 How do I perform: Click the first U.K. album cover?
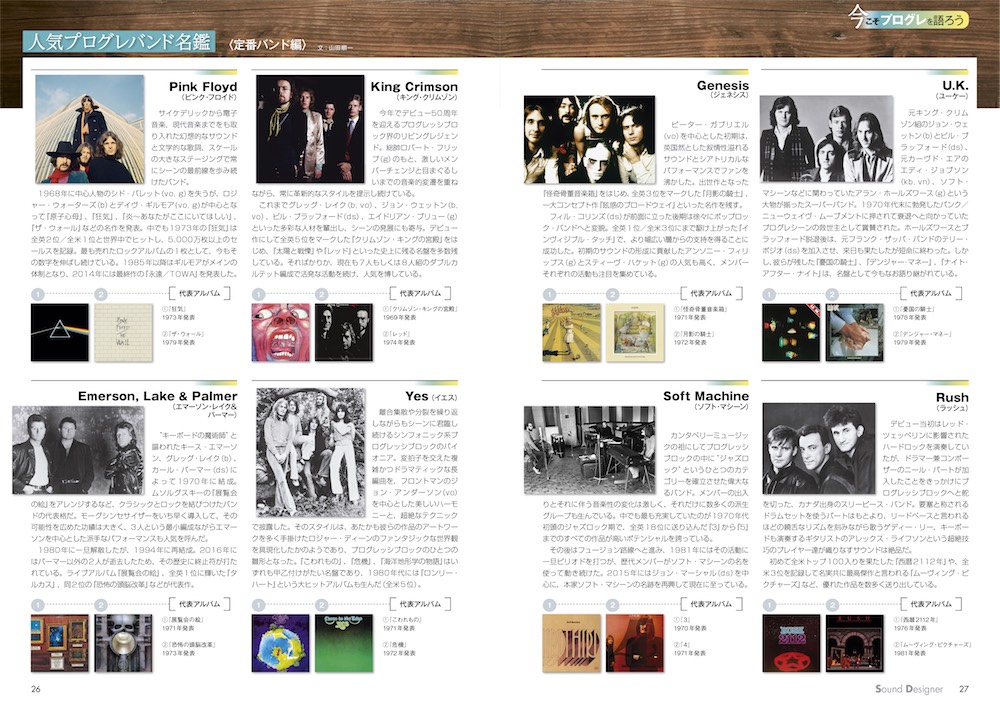tap(791, 333)
